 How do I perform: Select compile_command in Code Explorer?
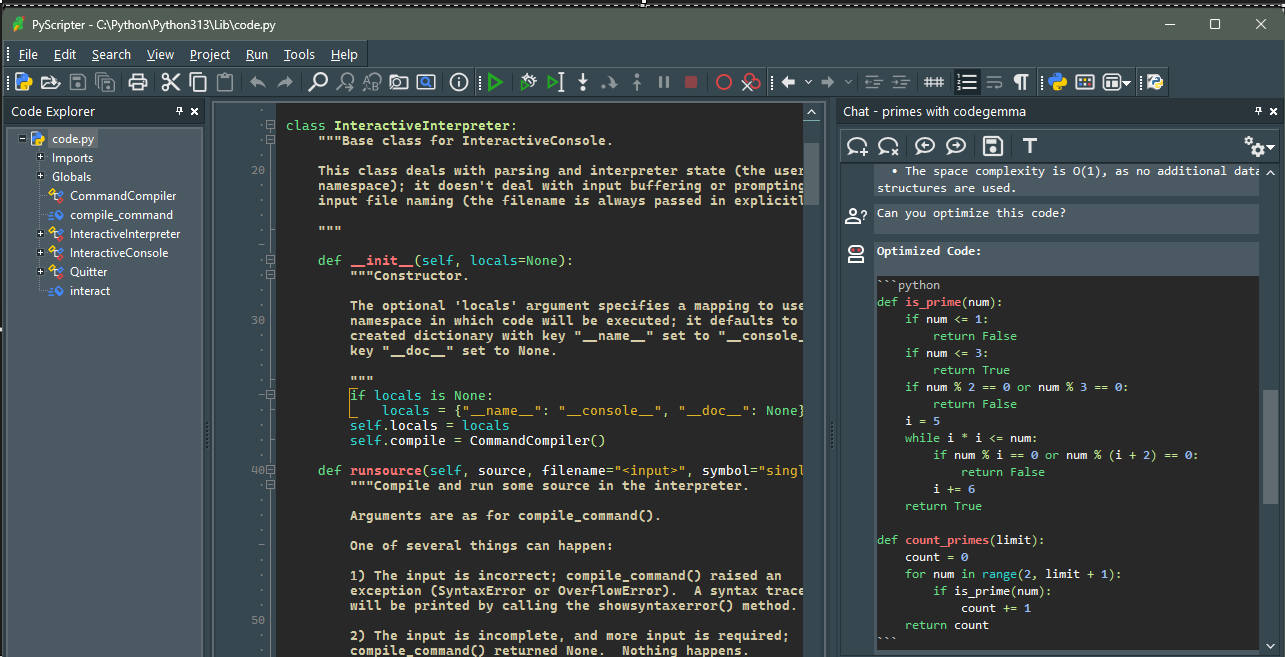click(x=121, y=215)
